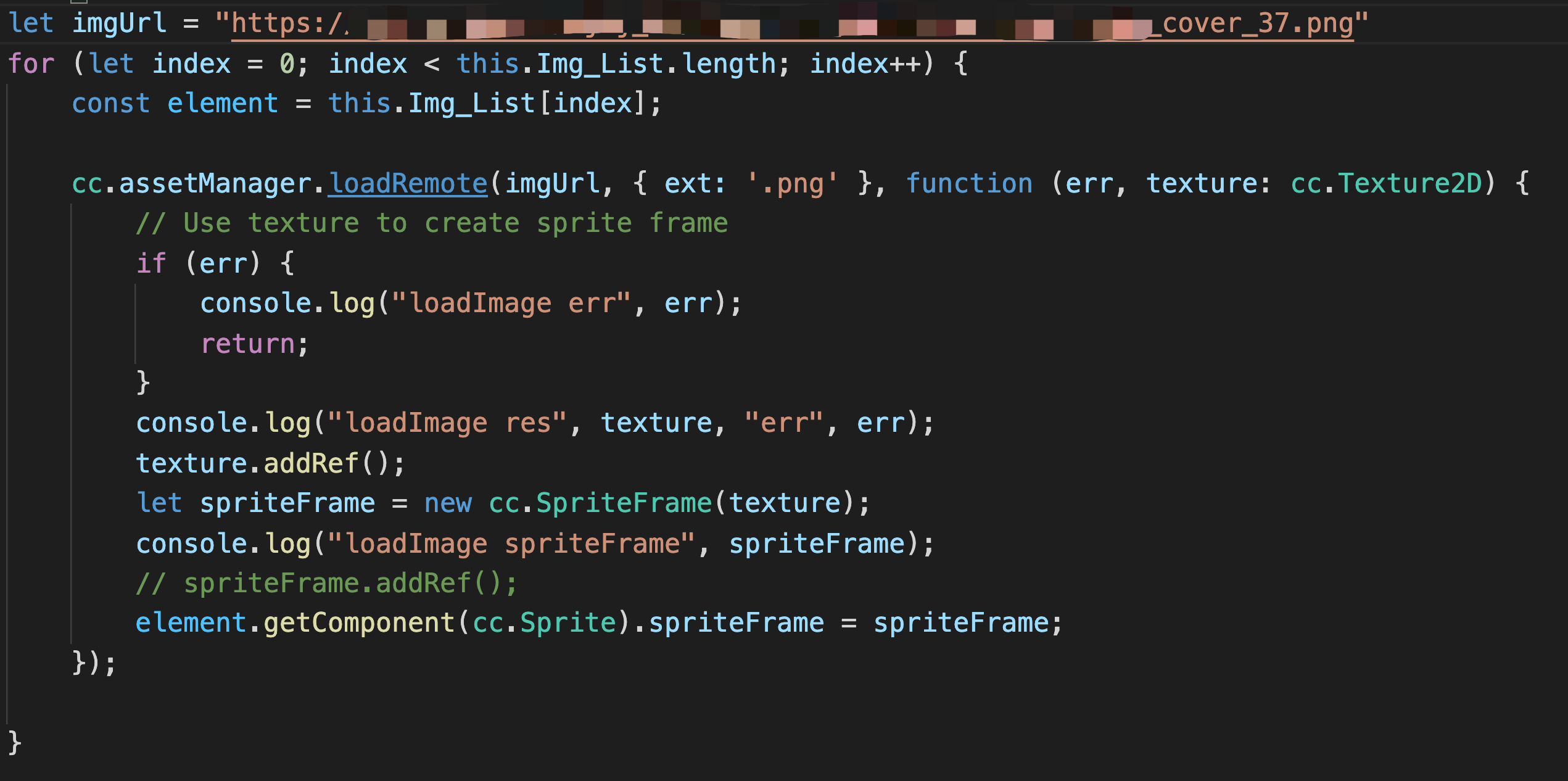Click the const element declaration name
Viewport: 1568px width, 781px height.
coord(222,103)
